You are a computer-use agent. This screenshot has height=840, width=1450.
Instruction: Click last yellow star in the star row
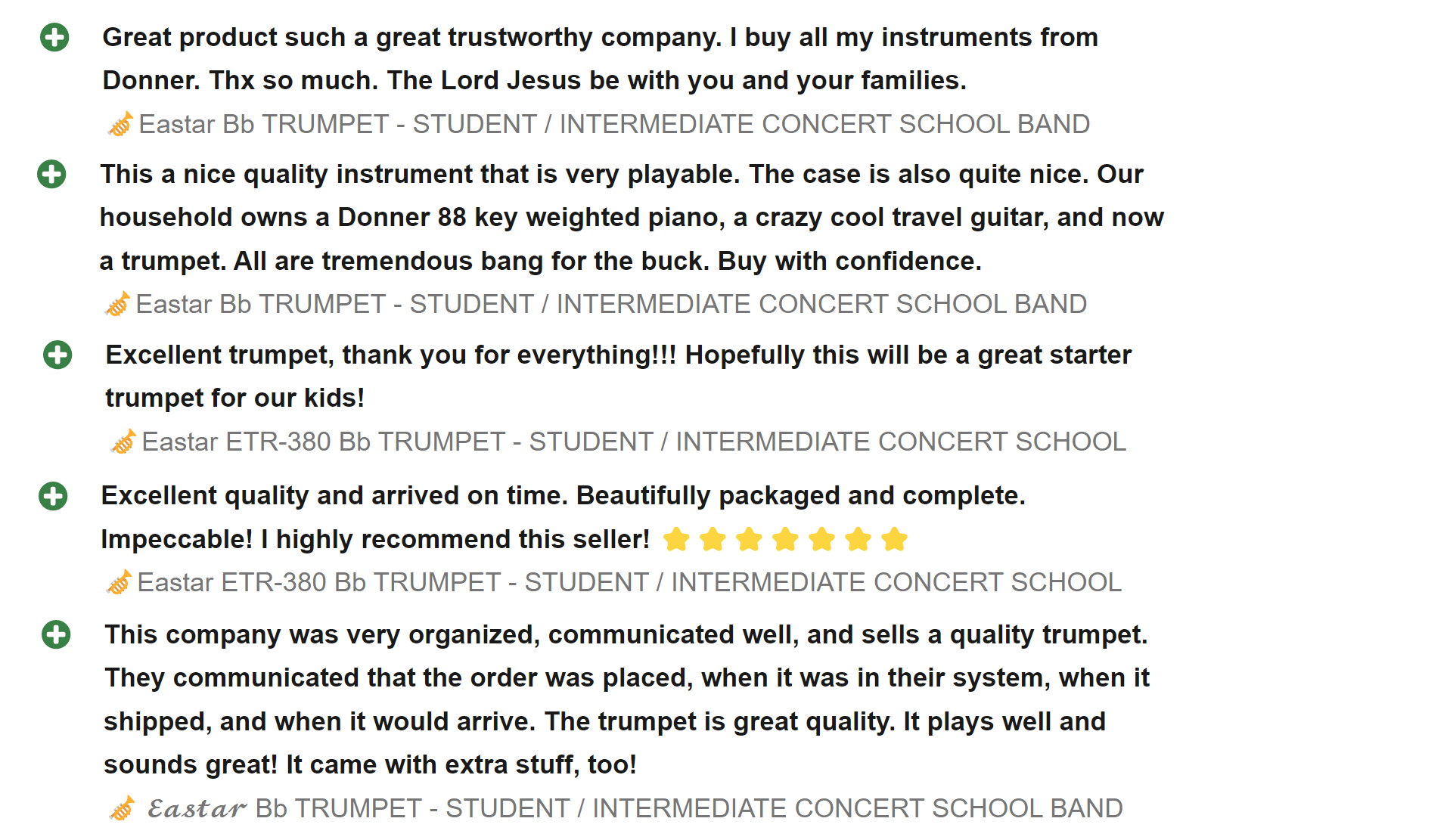894,540
